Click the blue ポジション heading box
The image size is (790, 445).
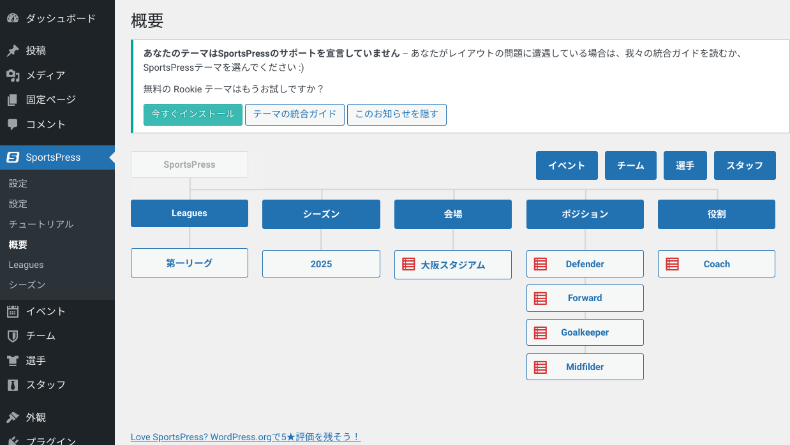[585, 214]
